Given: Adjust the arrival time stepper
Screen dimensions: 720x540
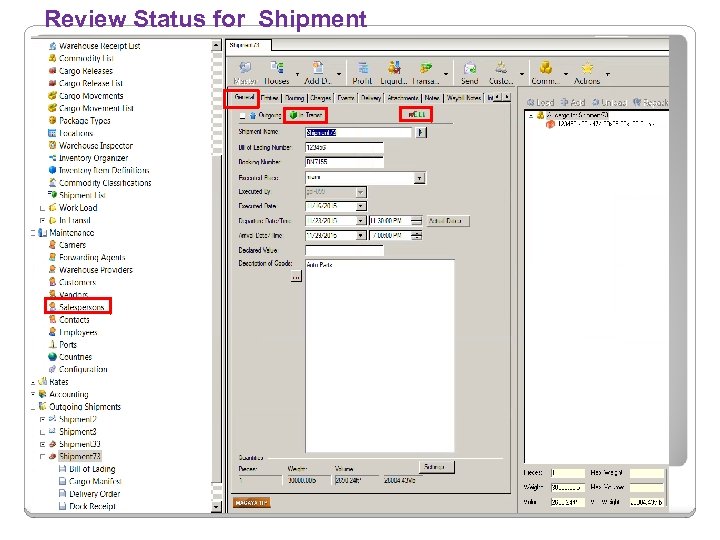Looking at the screenshot, I should coord(416,236).
